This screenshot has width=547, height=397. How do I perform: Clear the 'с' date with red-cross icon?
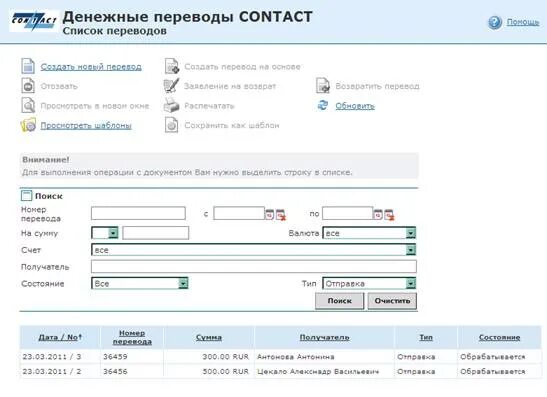[x=281, y=215]
